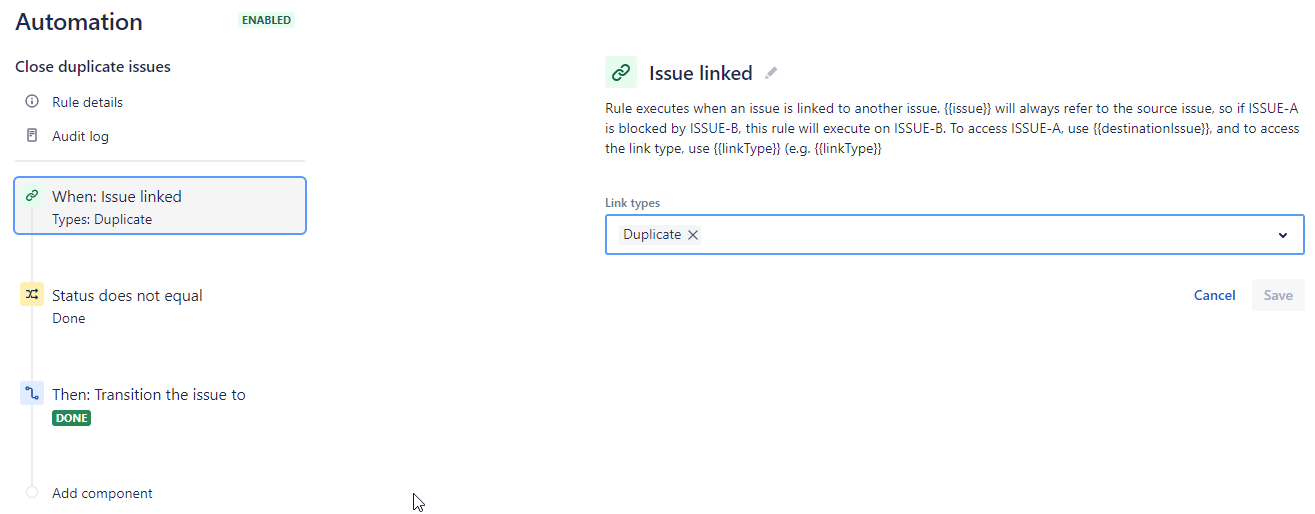Click the Cancel button
Image resolution: width=1315 pixels, height=514 pixels.
pos(1214,295)
